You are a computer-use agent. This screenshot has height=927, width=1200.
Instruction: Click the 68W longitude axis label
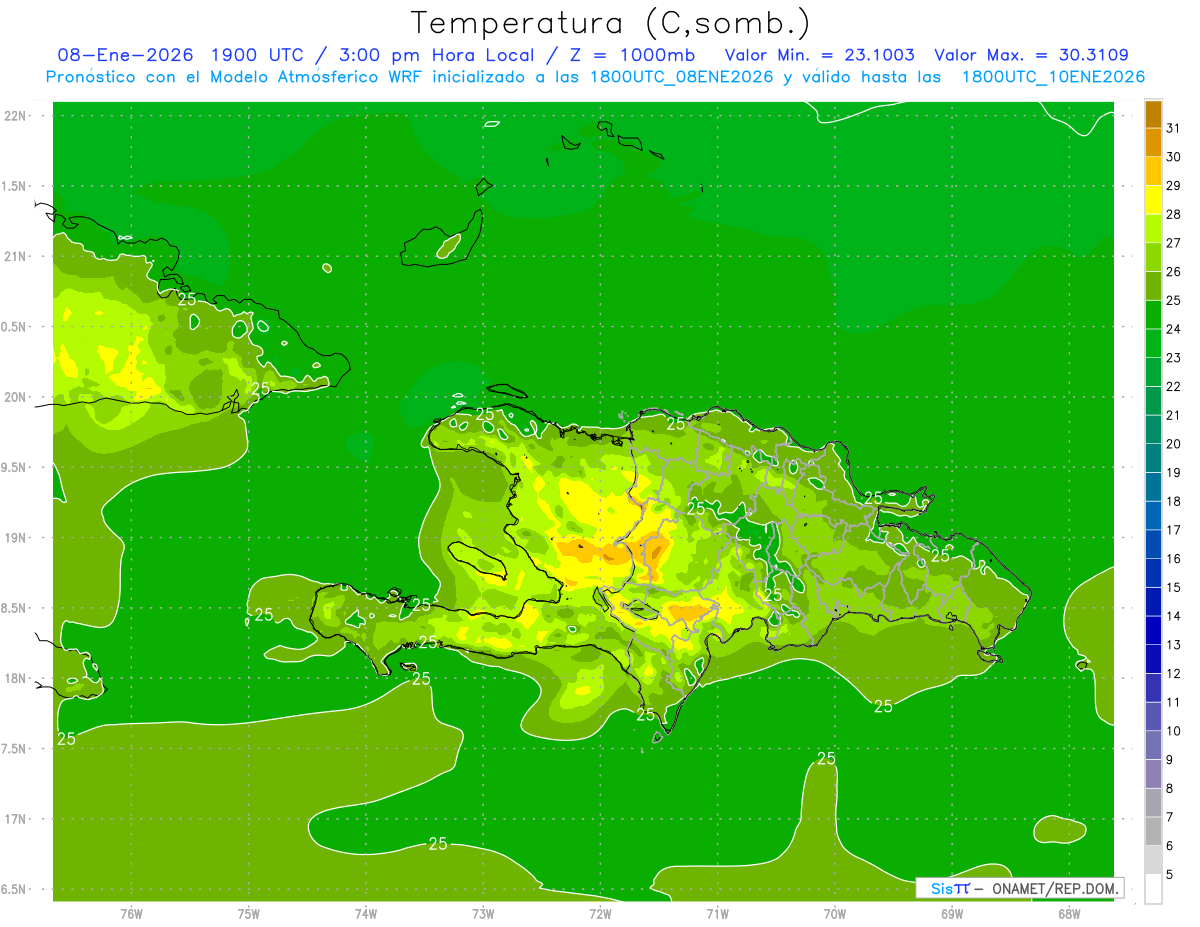(x=1068, y=913)
